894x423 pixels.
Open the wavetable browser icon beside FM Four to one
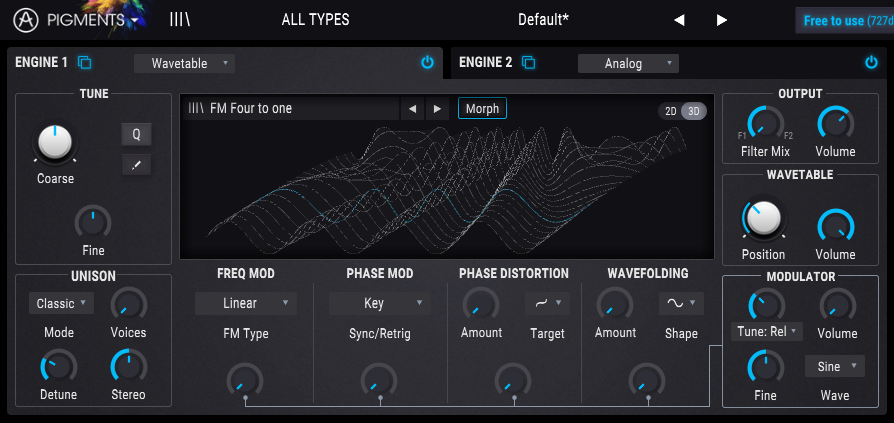[x=196, y=108]
